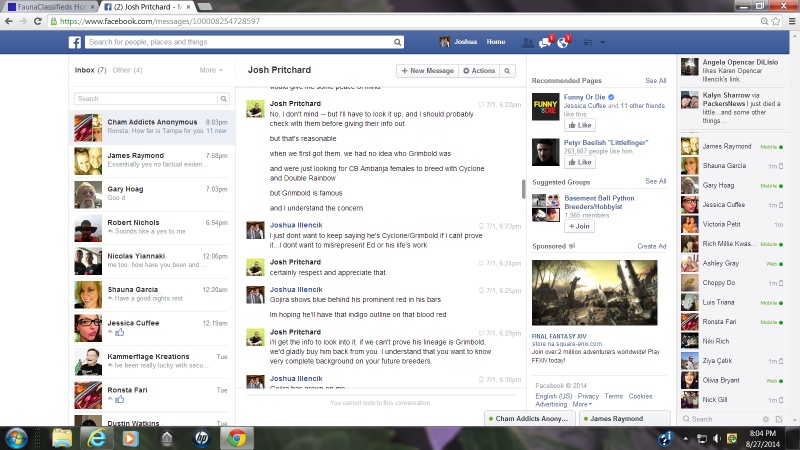Click the Facebook logo icon
This screenshot has width=800, height=450.
(x=75, y=42)
